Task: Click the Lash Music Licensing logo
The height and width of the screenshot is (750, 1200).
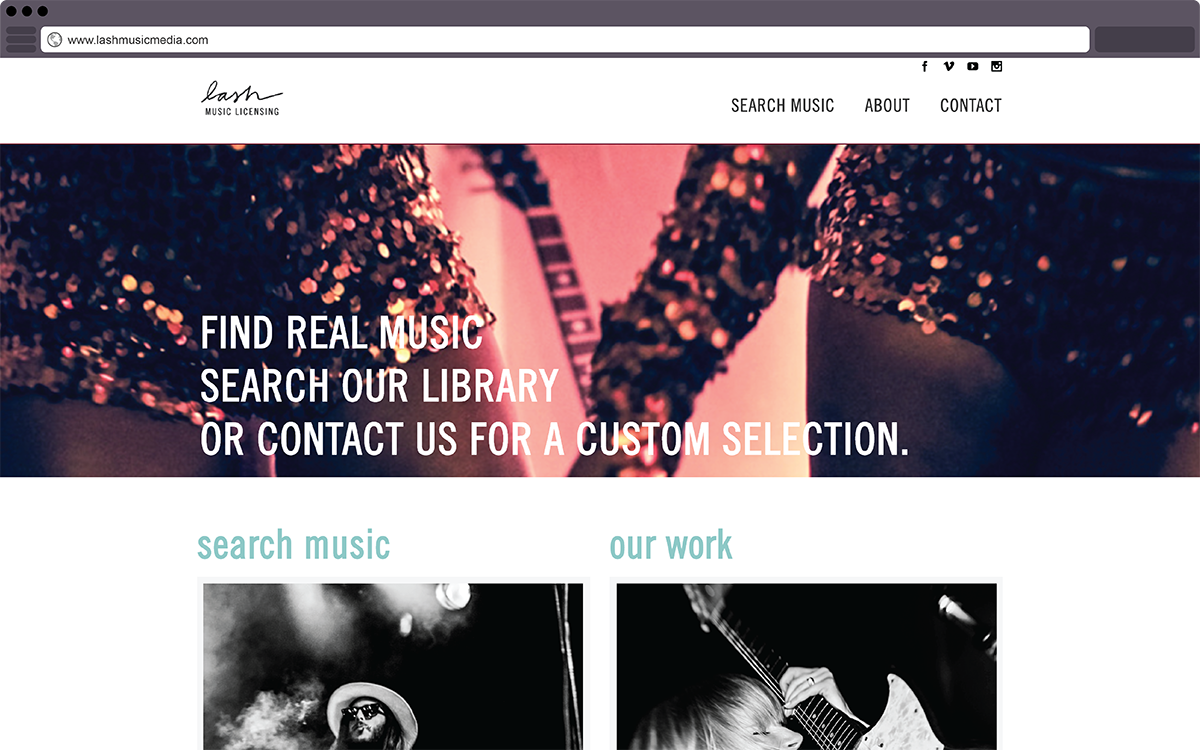Action: tap(241, 98)
